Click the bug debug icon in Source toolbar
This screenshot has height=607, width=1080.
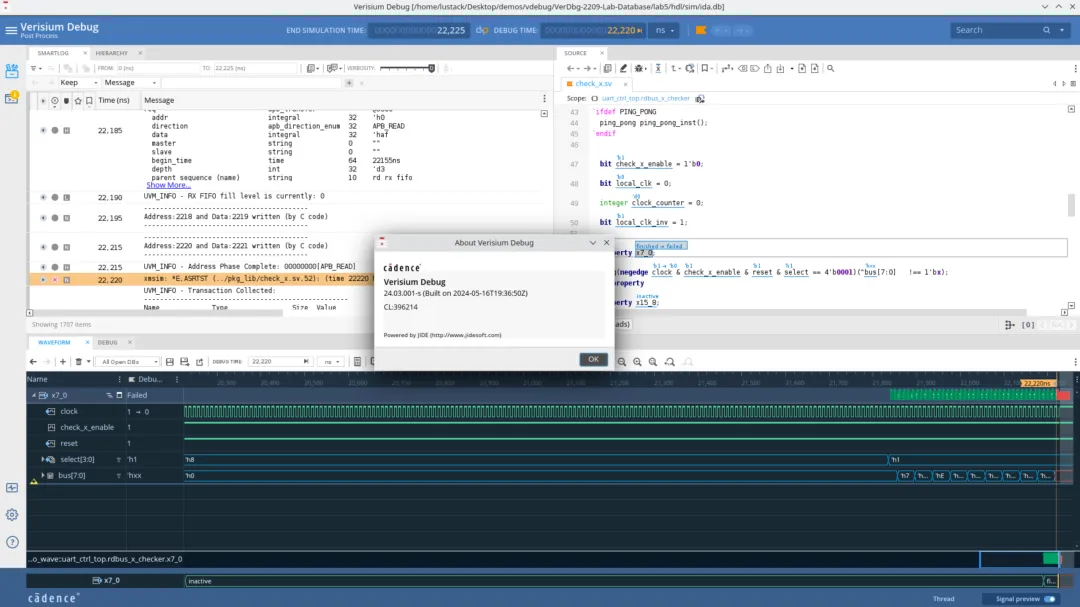click(x=639, y=69)
